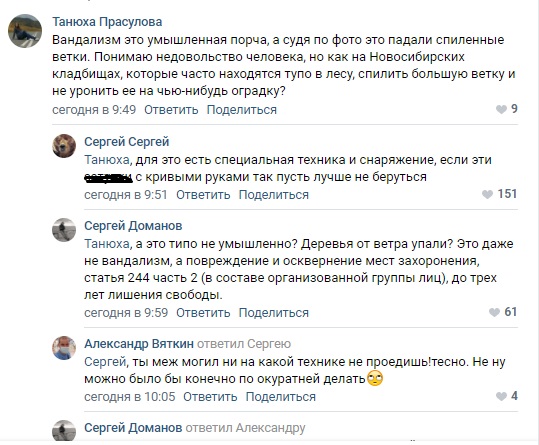This screenshot has height=445, width=539.
Task: Open Александр Вяткин's avatar photo
Action: [64, 348]
